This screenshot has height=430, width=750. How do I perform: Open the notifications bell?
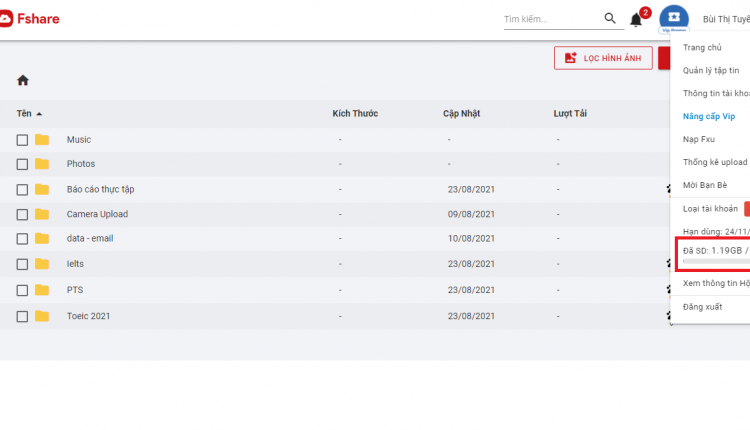tap(636, 20)
